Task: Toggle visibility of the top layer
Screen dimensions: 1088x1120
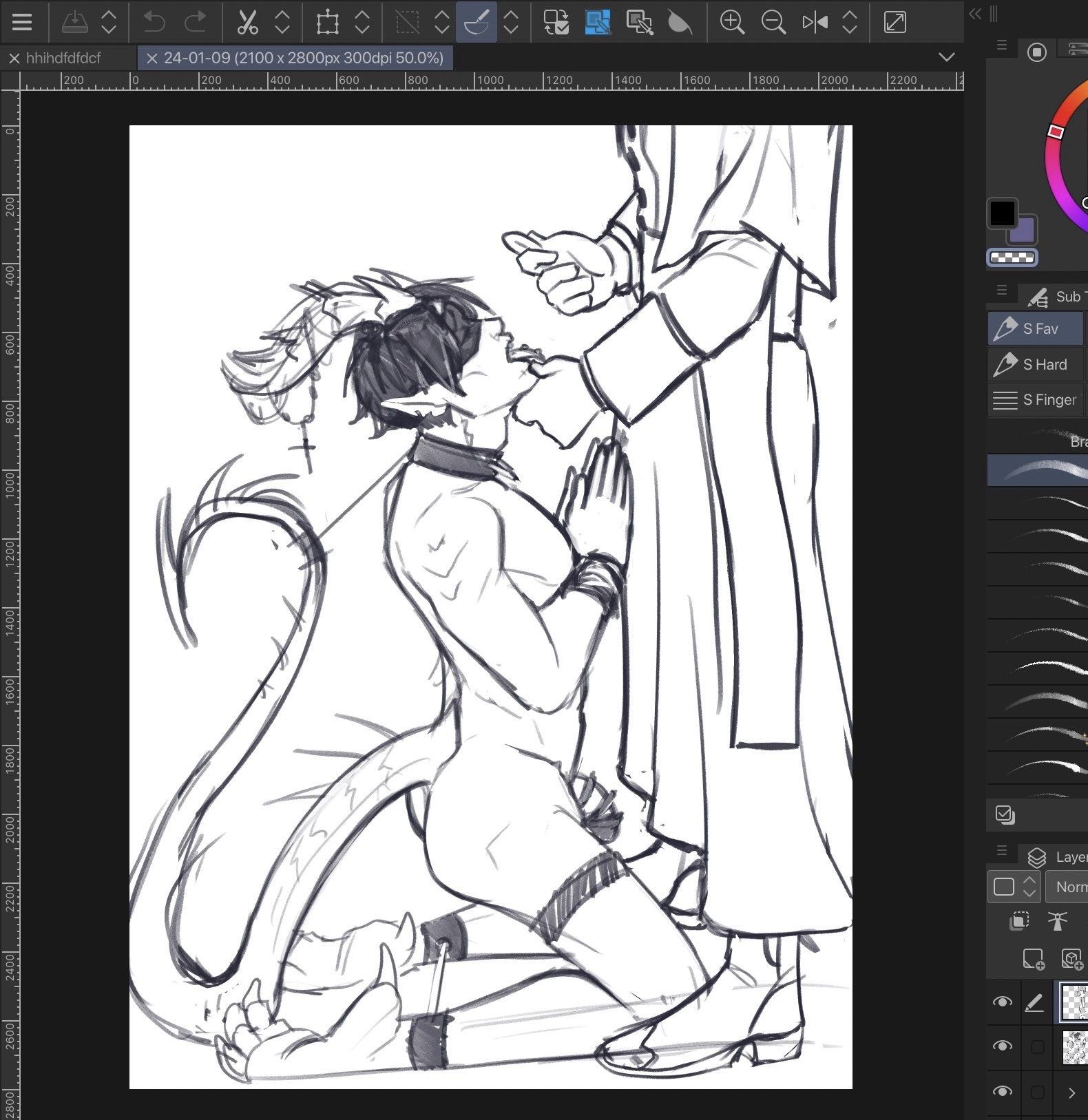Action: click(1002, 1002)
